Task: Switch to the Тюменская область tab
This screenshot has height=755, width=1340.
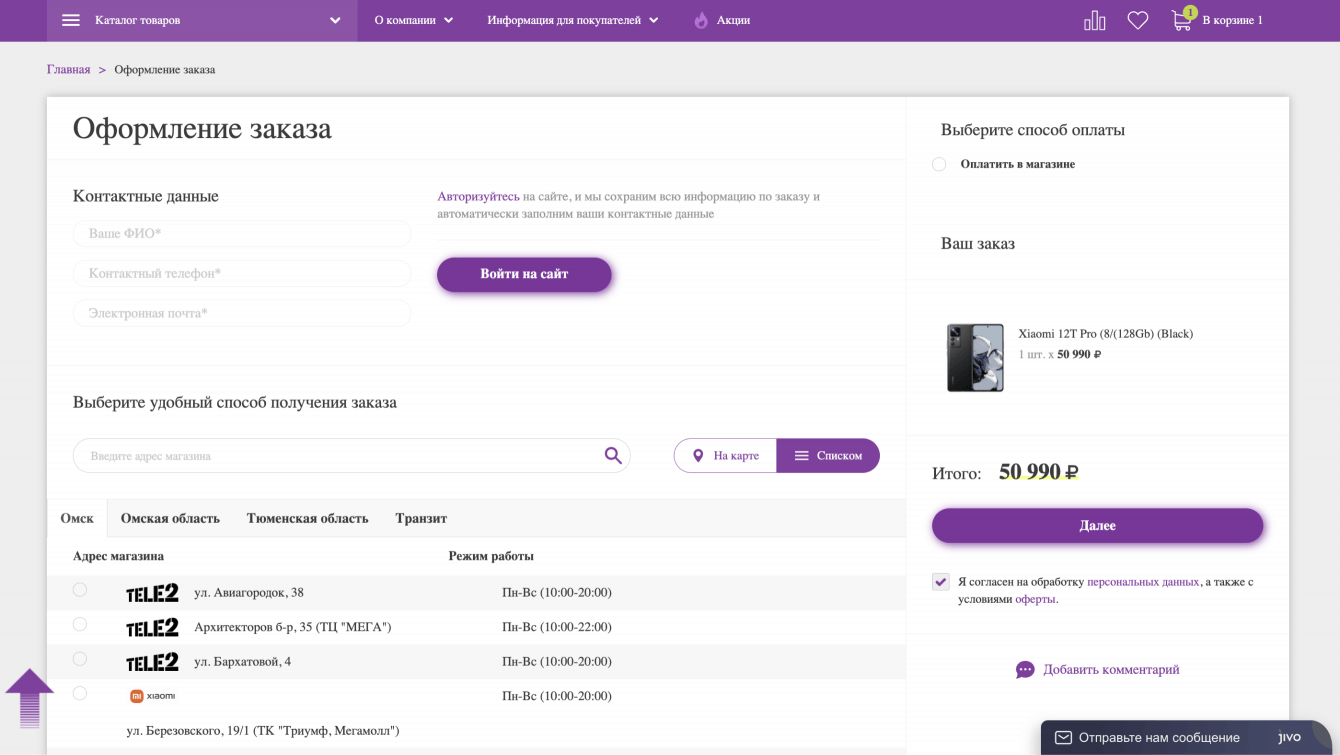Action: tap(308, 518)
